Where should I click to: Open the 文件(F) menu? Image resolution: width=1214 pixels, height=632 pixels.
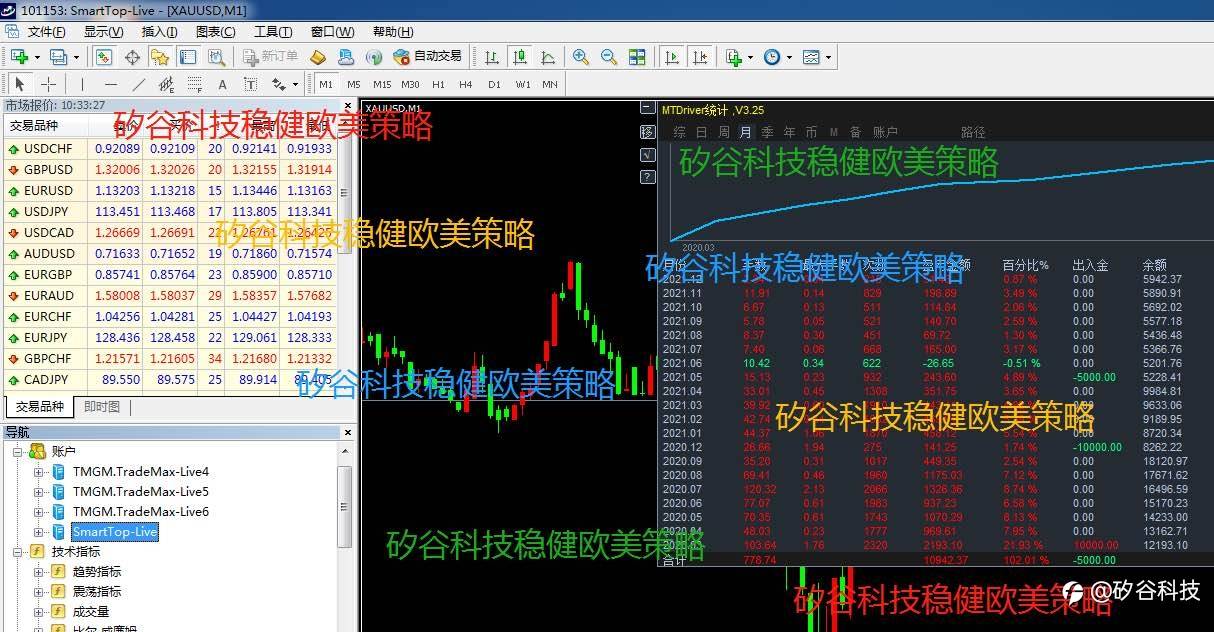pos(46,32)
